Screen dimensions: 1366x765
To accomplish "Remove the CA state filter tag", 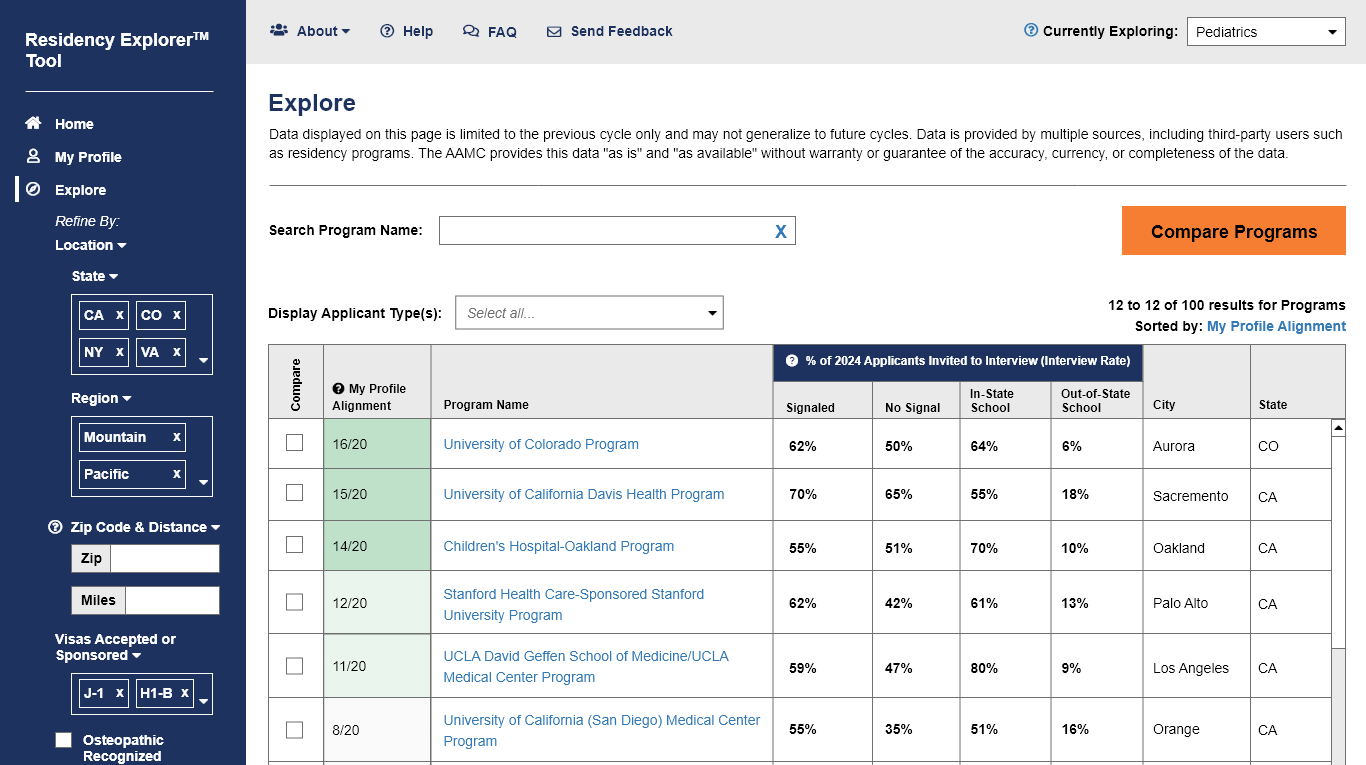I will (x=120, y=315).
